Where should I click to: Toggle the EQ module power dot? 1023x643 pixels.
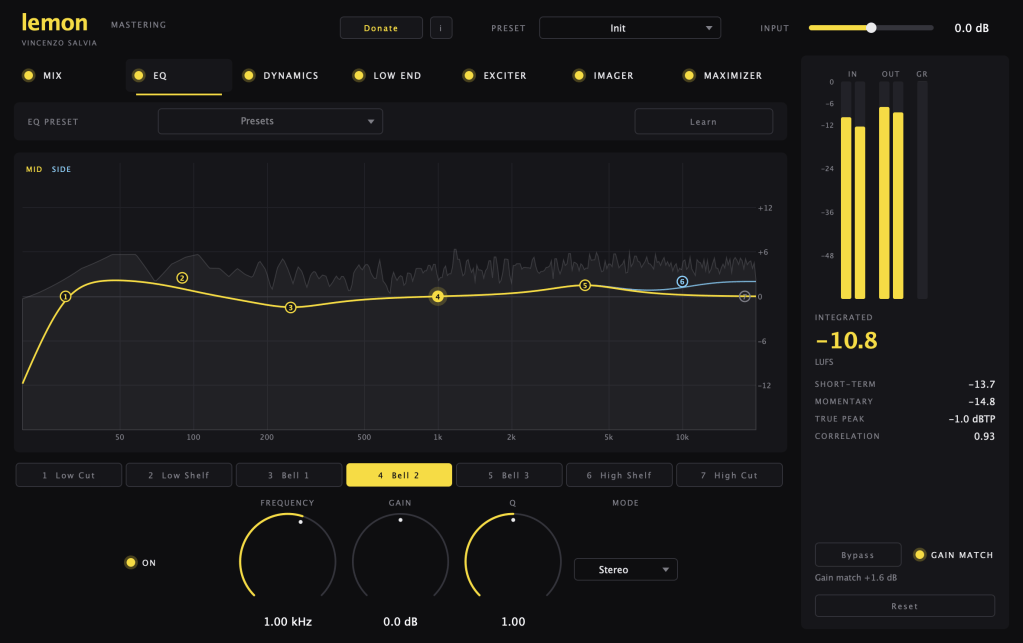(x=138, y=75)
